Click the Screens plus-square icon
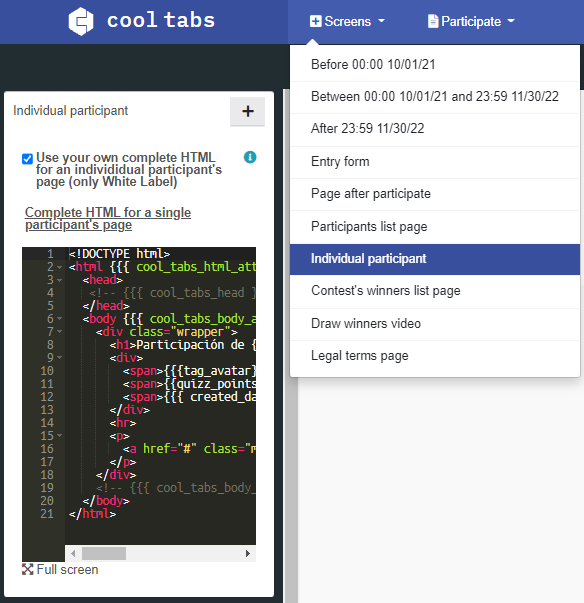The height and width of the screenshot is (603, 584). (315, 21)
